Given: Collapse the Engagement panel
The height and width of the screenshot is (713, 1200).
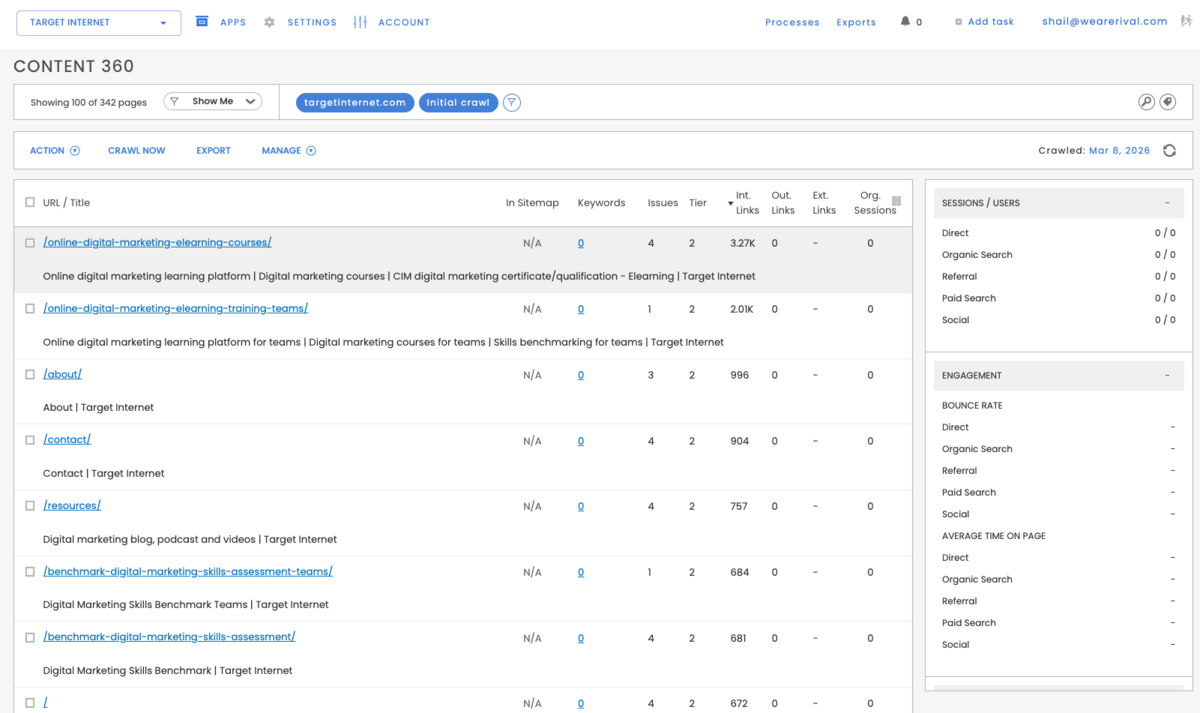Looking at the screenshot, I should tap(1167, 376).
